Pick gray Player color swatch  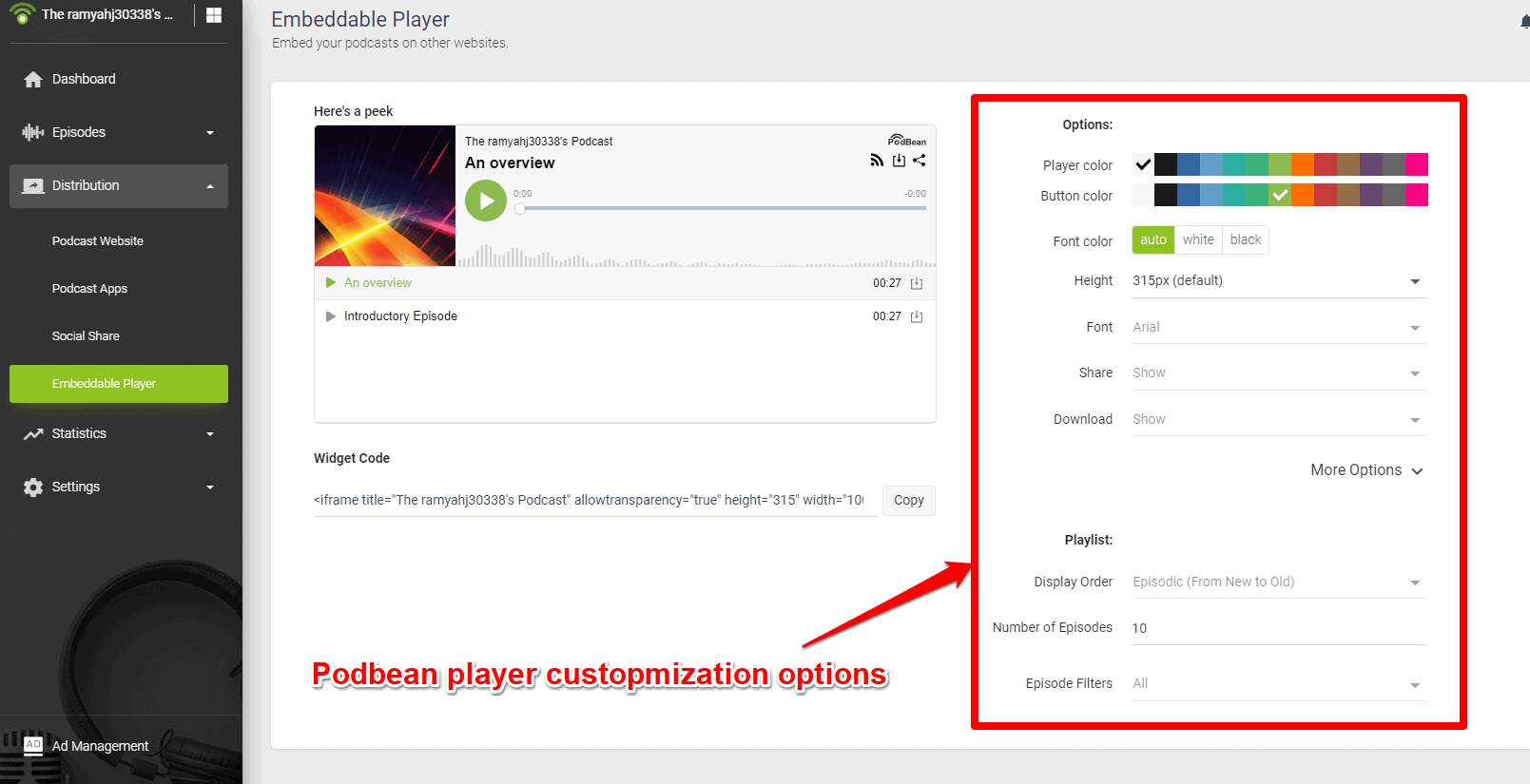pyautogui.click(x=1394, y=164)
